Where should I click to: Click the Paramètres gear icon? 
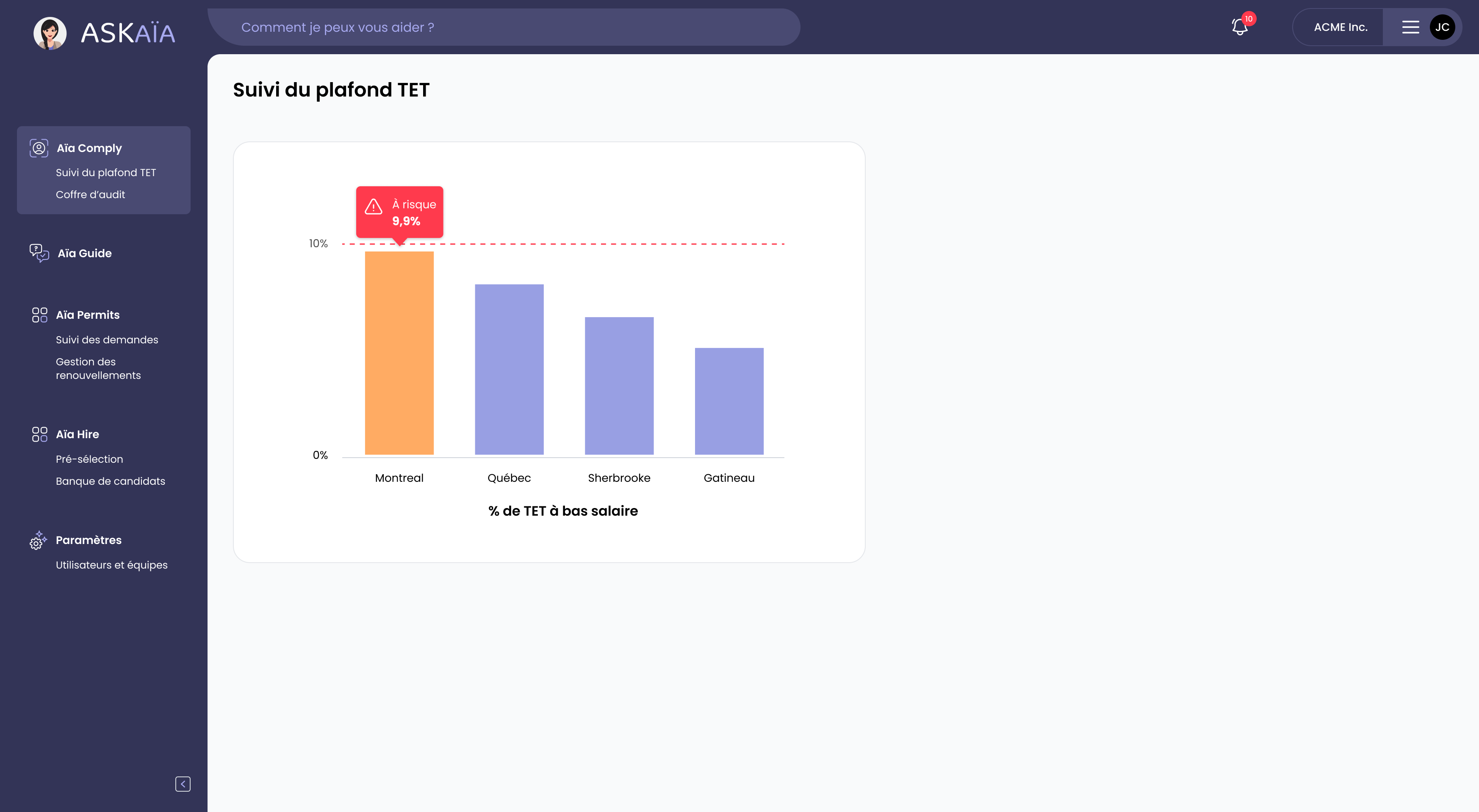point(38,540)
